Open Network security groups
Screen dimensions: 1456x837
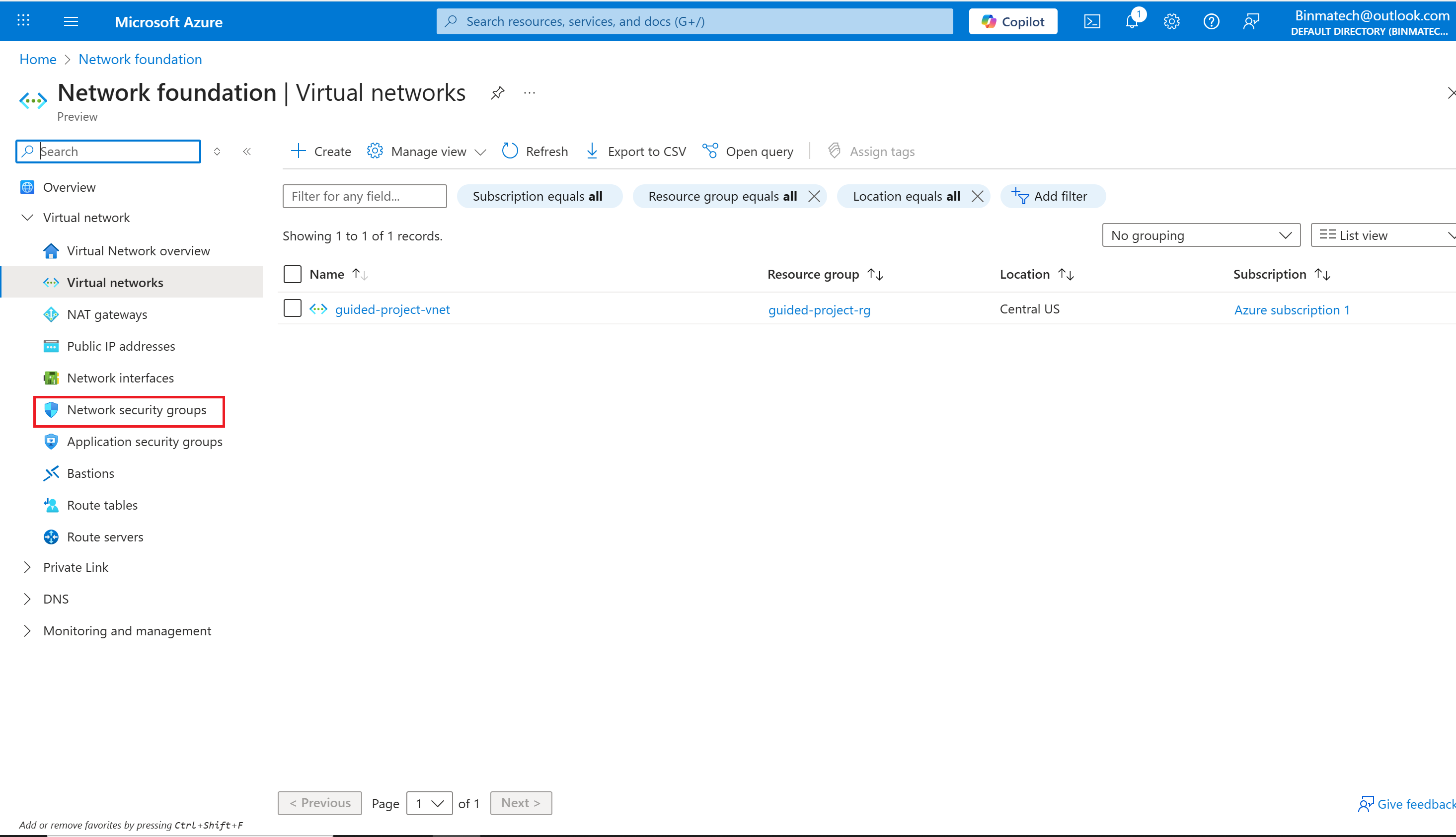click(x=136, y=410)
